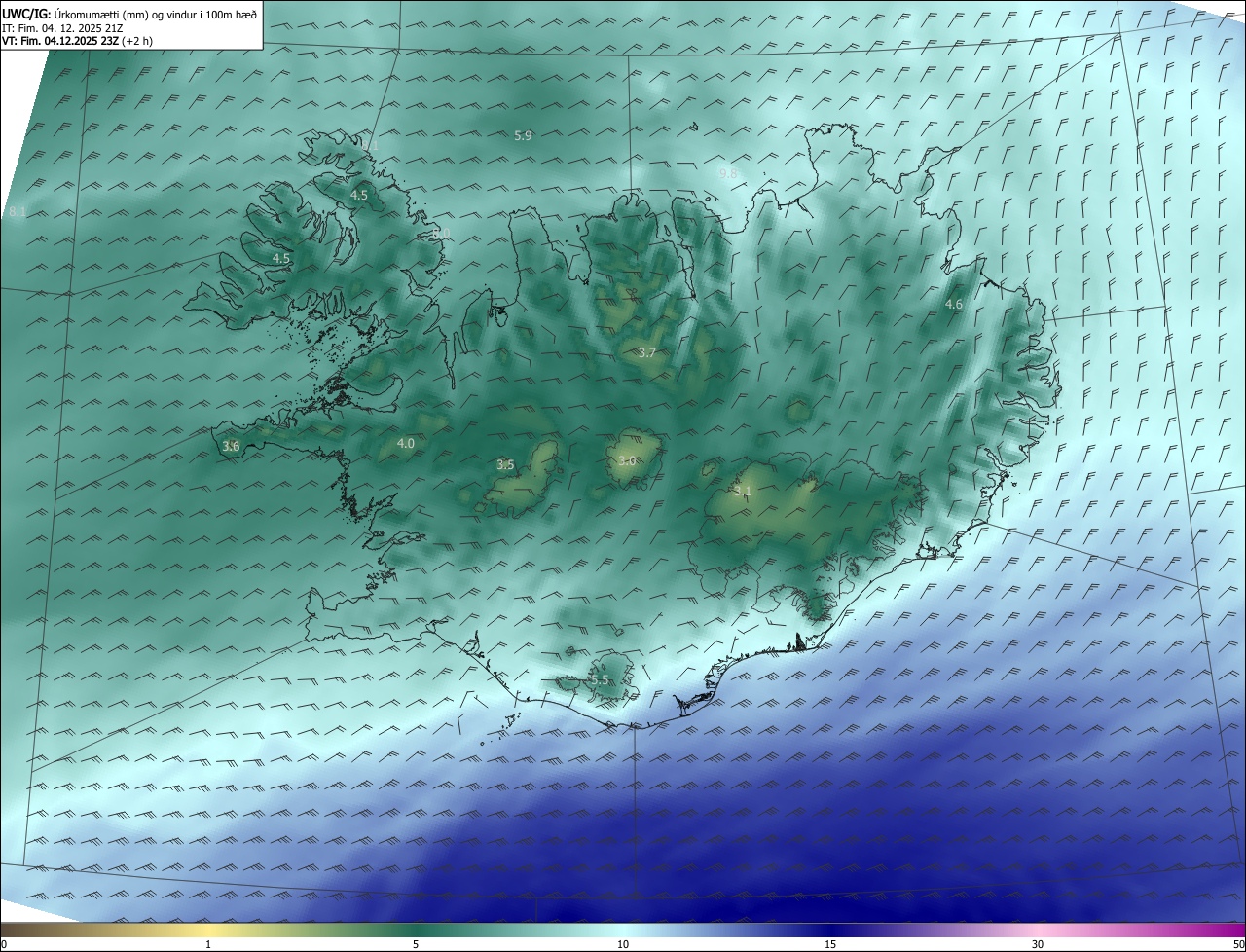Click the 'VT: Fim. 04.12.2025 23Z (+2 h)' line
This screenshot has width=1246, height=952.
[78, 41]
